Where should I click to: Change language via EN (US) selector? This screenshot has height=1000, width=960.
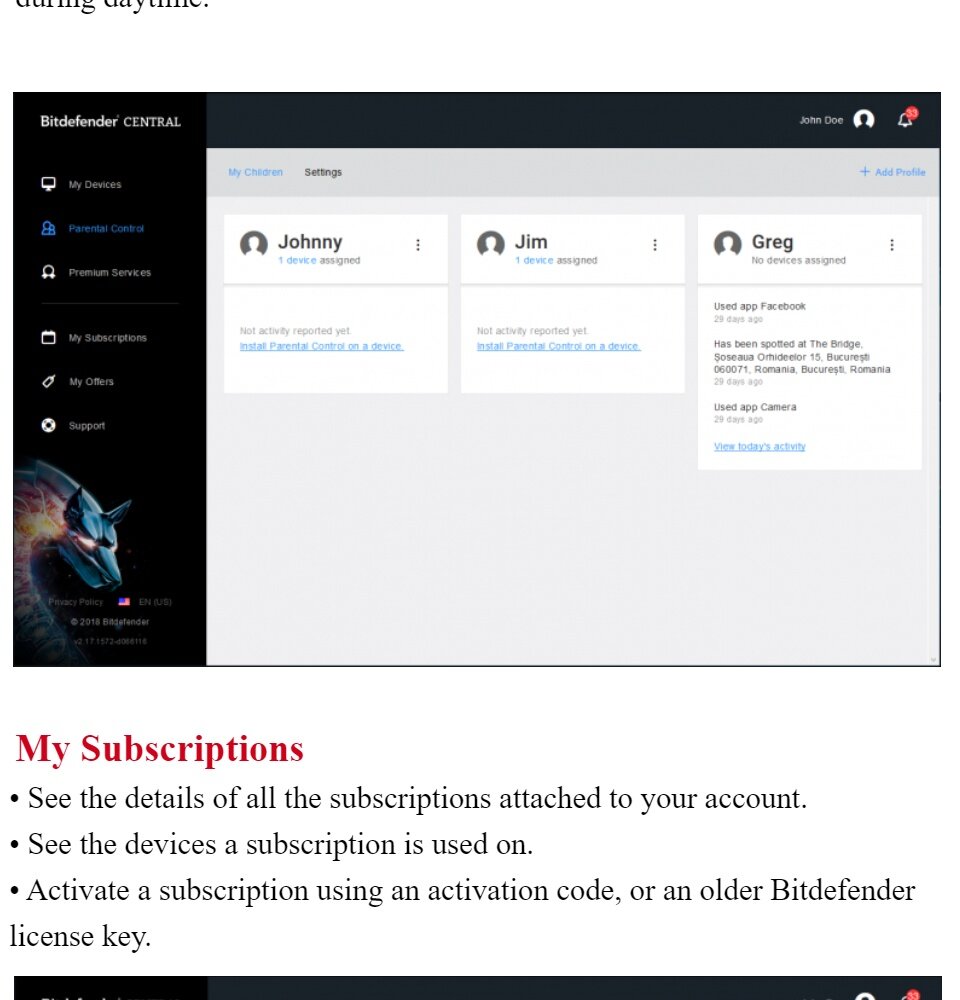[x=155, y=601]
